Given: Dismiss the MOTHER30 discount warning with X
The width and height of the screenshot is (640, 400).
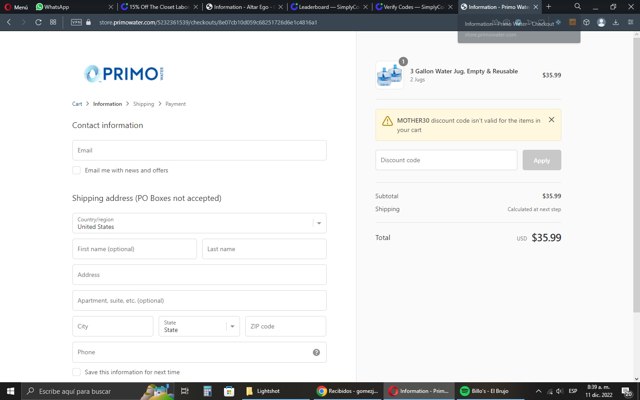Looking at the screenshot, I should click(551, 120).
